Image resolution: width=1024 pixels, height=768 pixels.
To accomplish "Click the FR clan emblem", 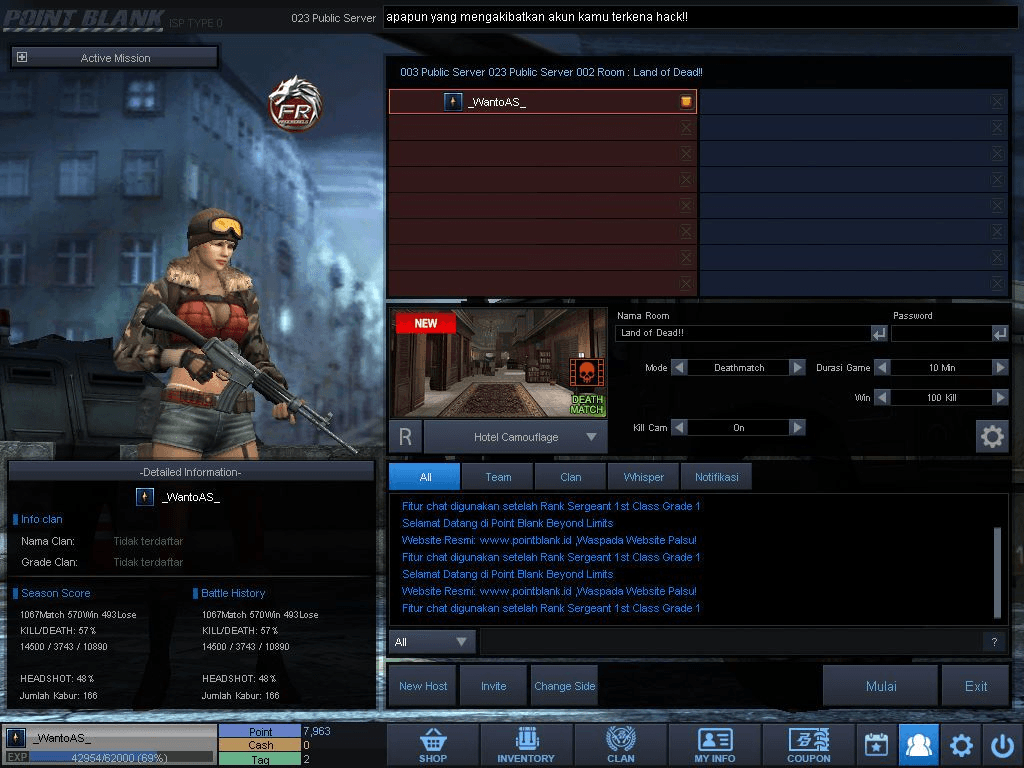I will click(295, 104).
